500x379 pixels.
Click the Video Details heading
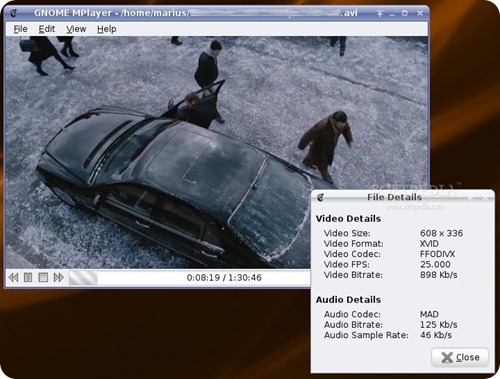click(348, 219)
